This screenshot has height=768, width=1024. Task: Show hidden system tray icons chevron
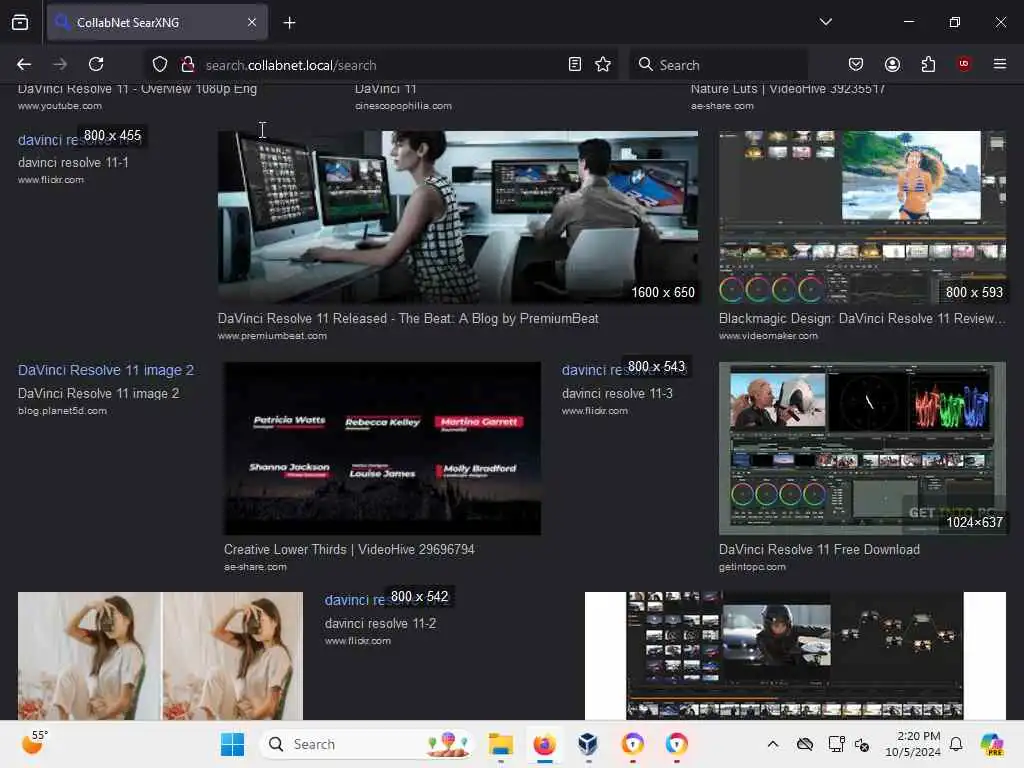[x=773, y=744]
